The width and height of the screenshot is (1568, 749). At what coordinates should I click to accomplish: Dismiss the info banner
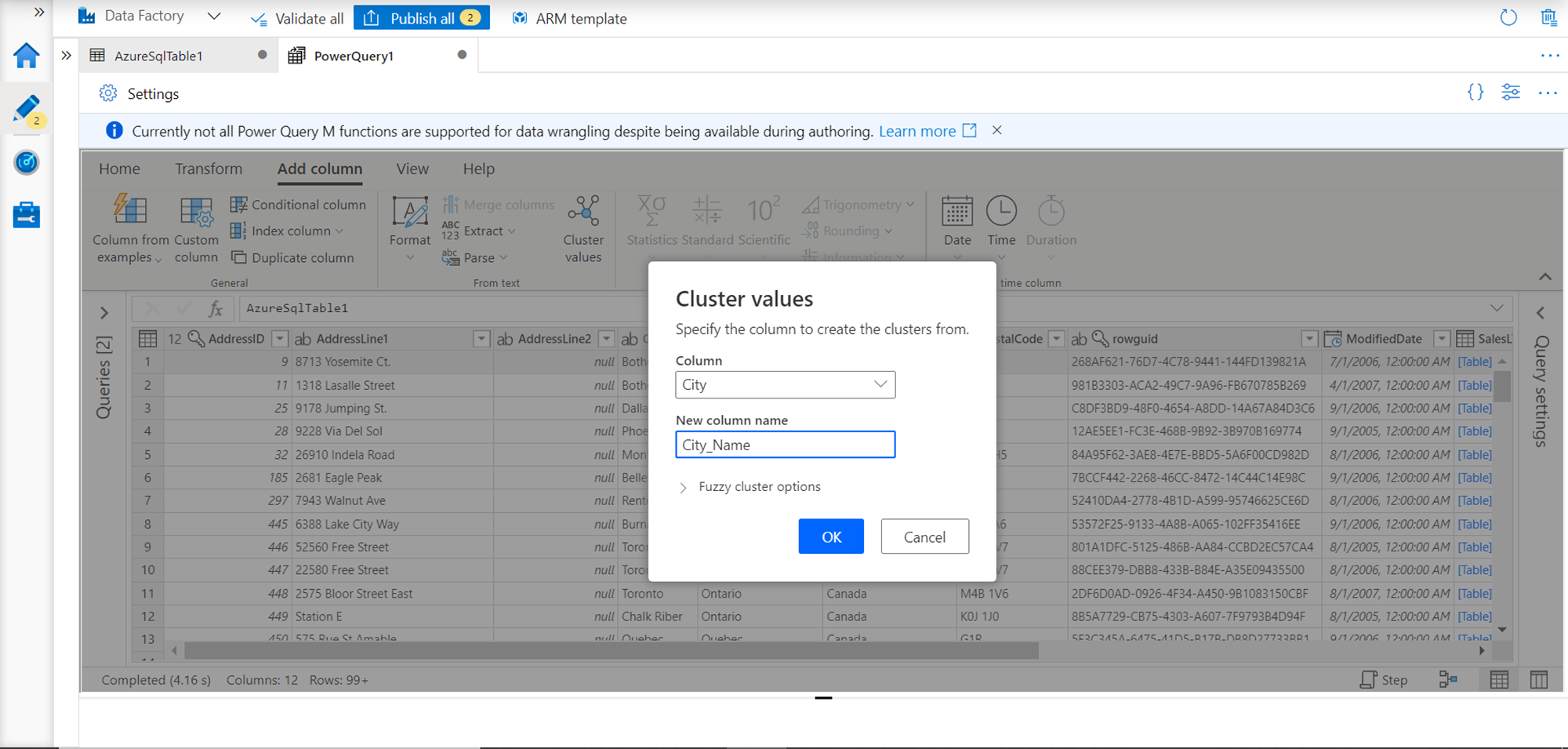pos(996,130)
